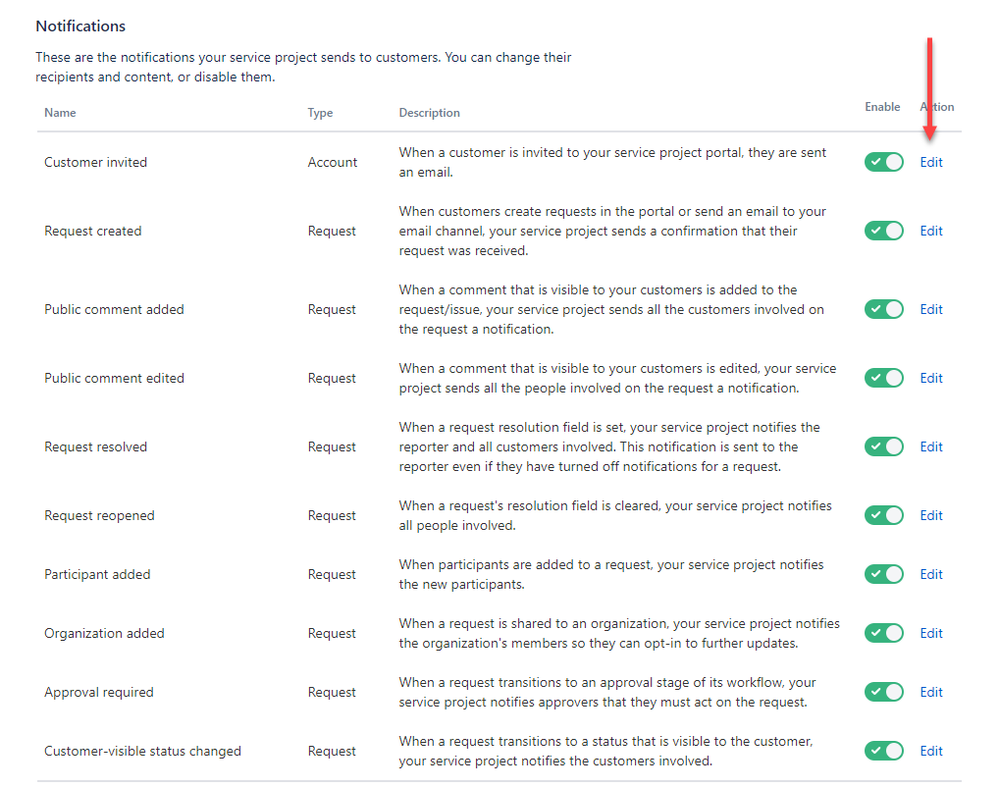Disable the Public comment edited toggle

[x=883, y=378]
